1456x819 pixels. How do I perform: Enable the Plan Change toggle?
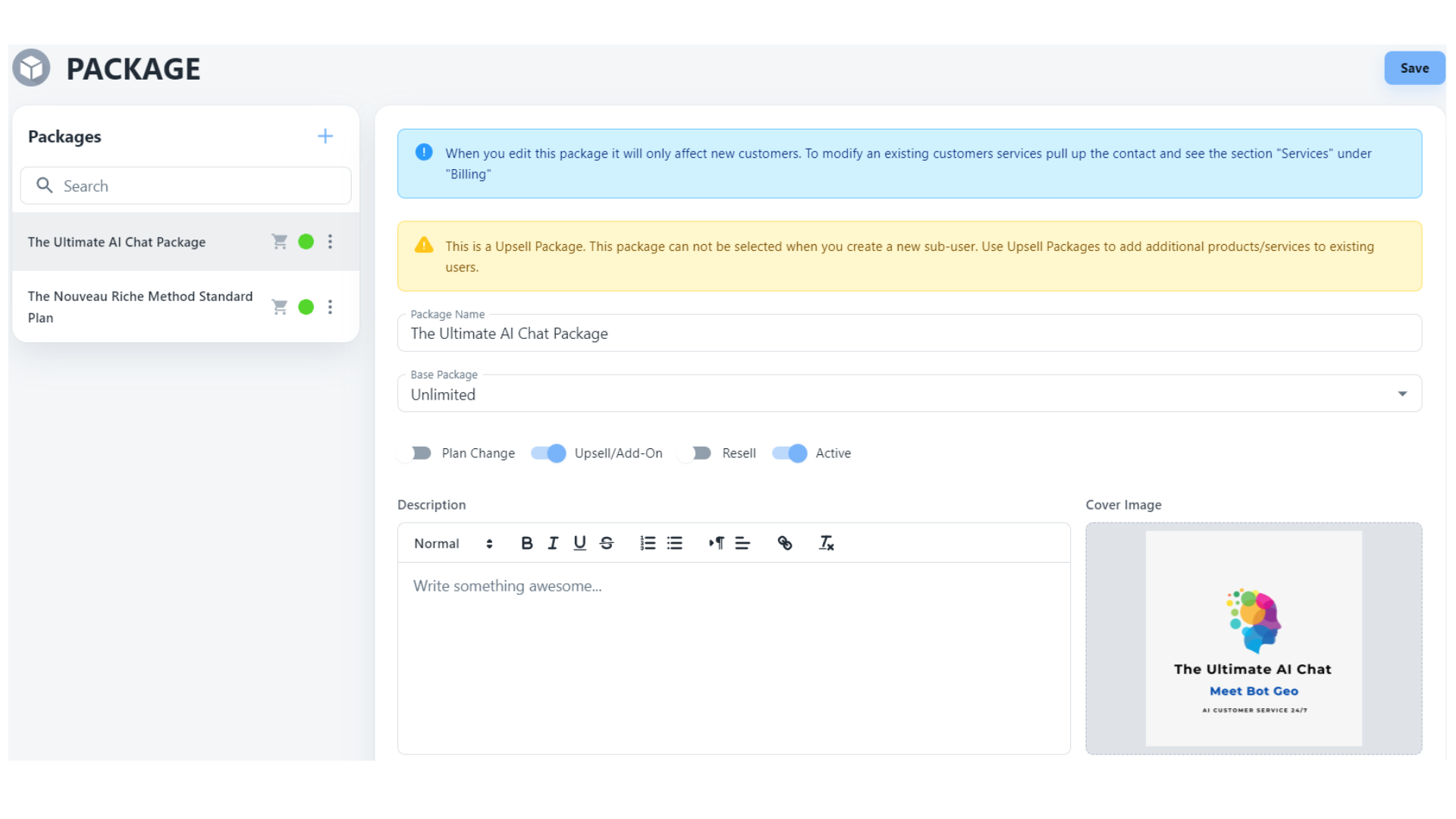[415, 453]
